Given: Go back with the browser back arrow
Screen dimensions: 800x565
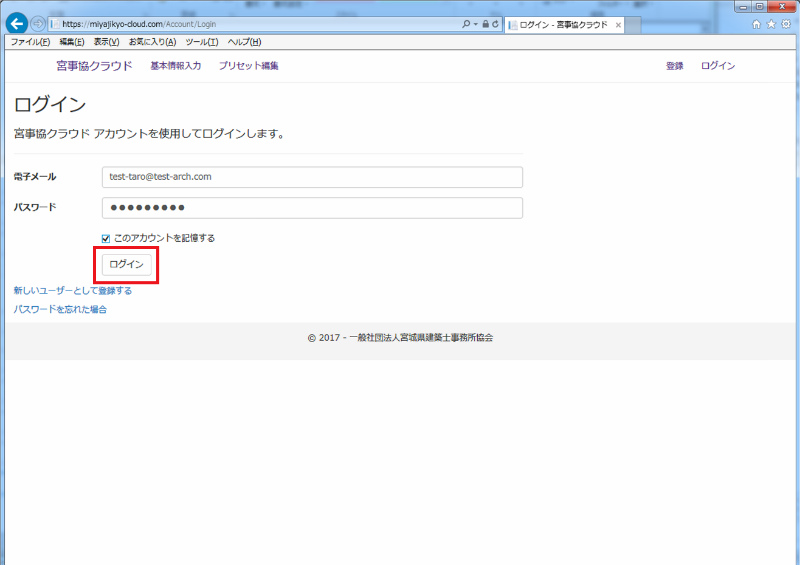Looking at the screenshot, I should click(17, 23).
